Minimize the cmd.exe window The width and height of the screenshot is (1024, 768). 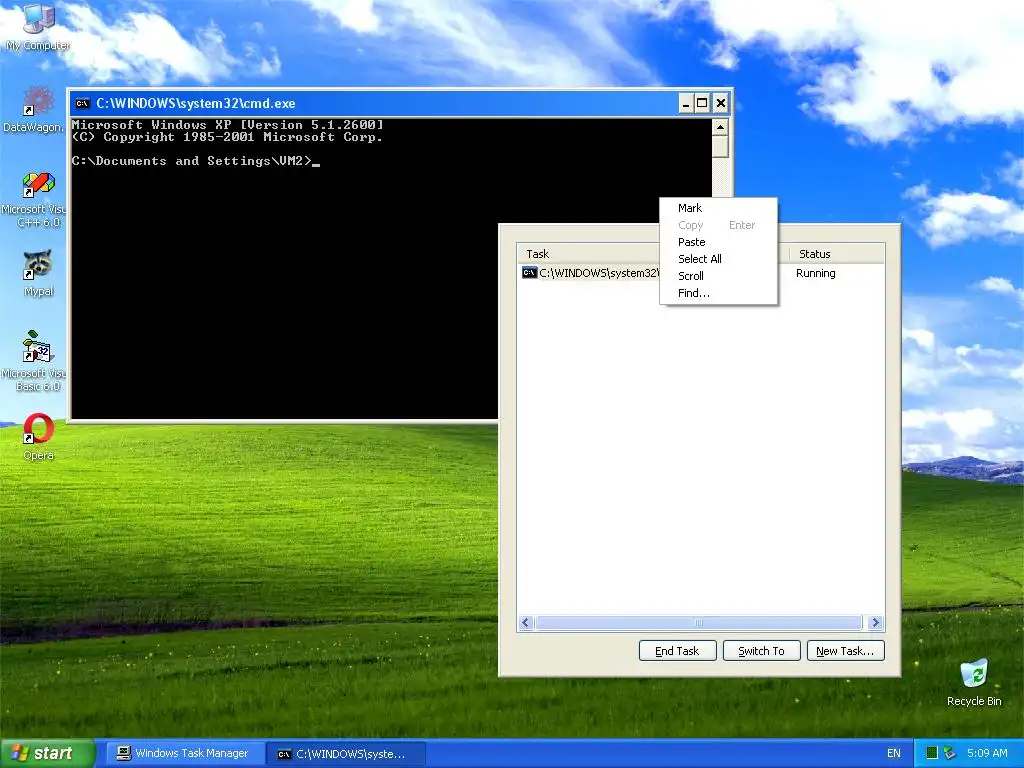pos(685,103)
